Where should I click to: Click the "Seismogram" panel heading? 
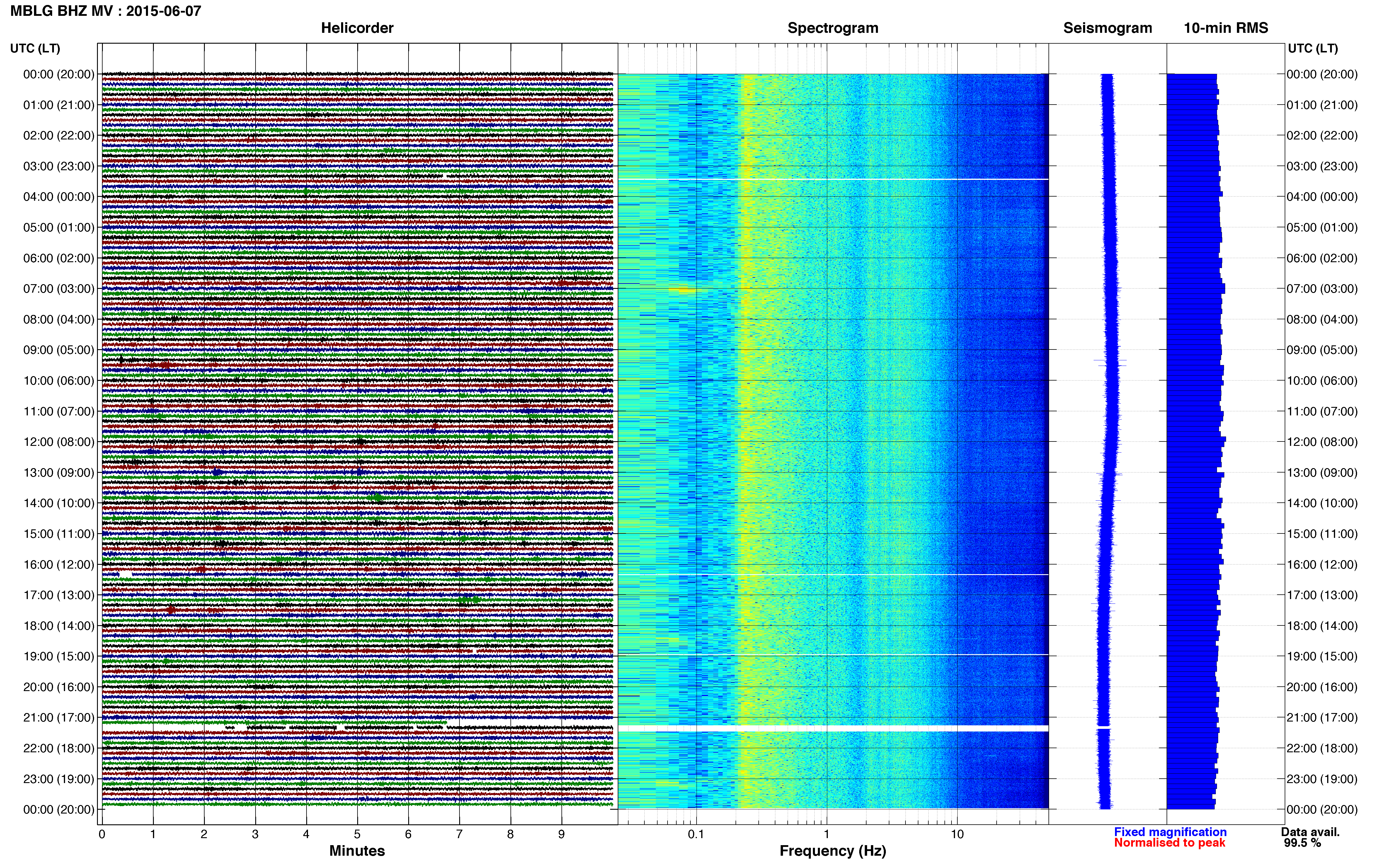click(x=1108, y=28)
